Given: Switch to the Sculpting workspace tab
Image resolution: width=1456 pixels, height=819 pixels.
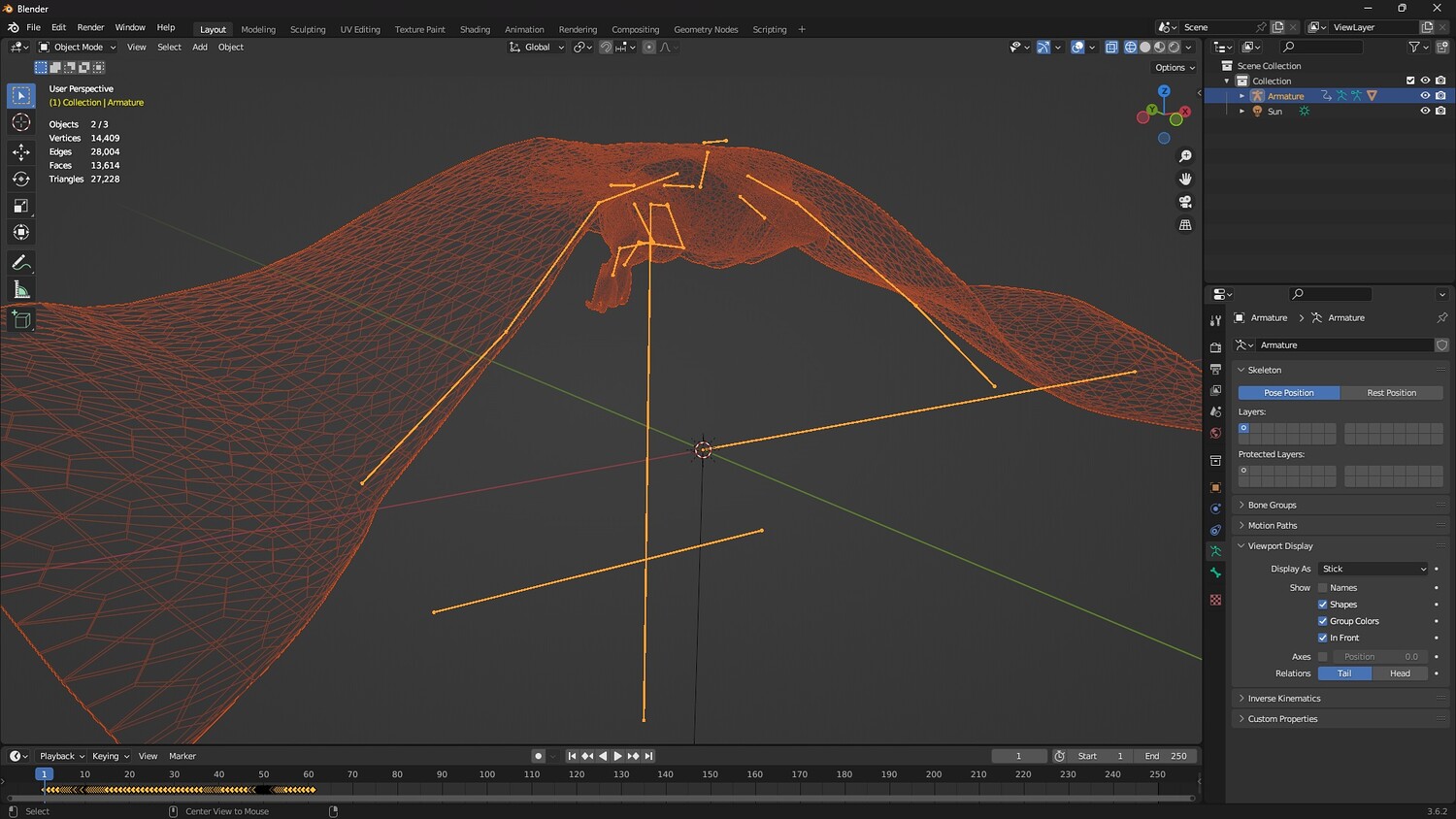Looking at the screenshot, I should click(x=308, y=29).
